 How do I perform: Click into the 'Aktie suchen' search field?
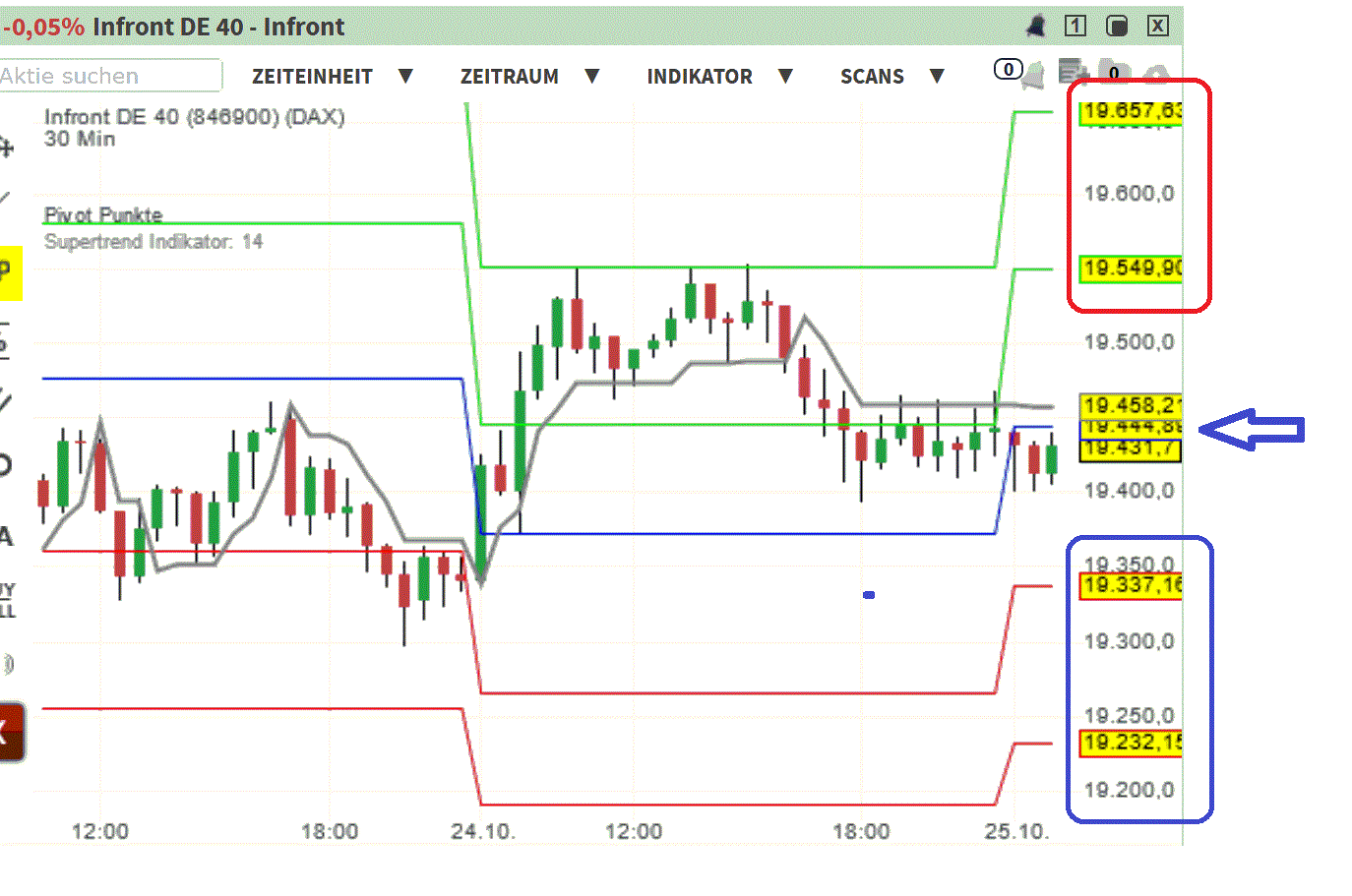click(x=110, y=76)
